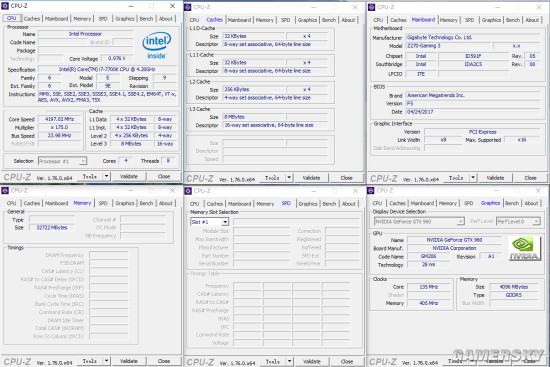Click CPU-Z title icon of SPD window
The height and width of the screenshot is (367, 550).
coord(188,191)
